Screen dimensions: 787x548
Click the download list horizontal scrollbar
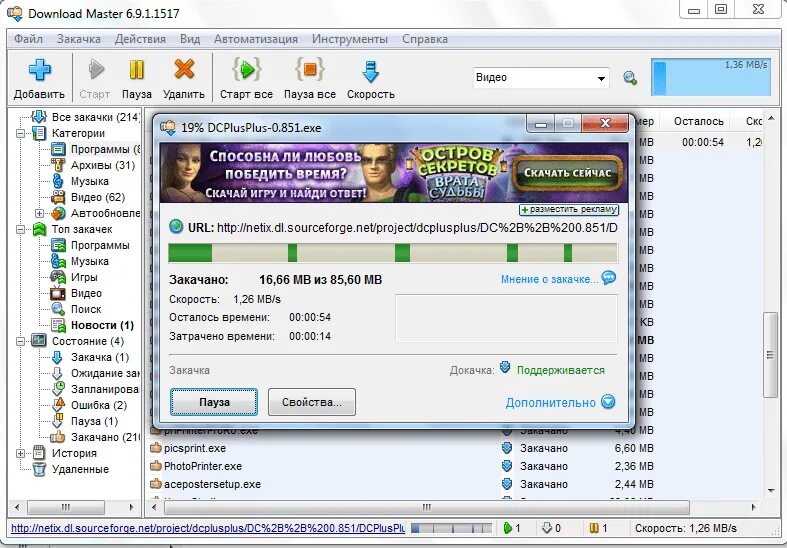427,507
